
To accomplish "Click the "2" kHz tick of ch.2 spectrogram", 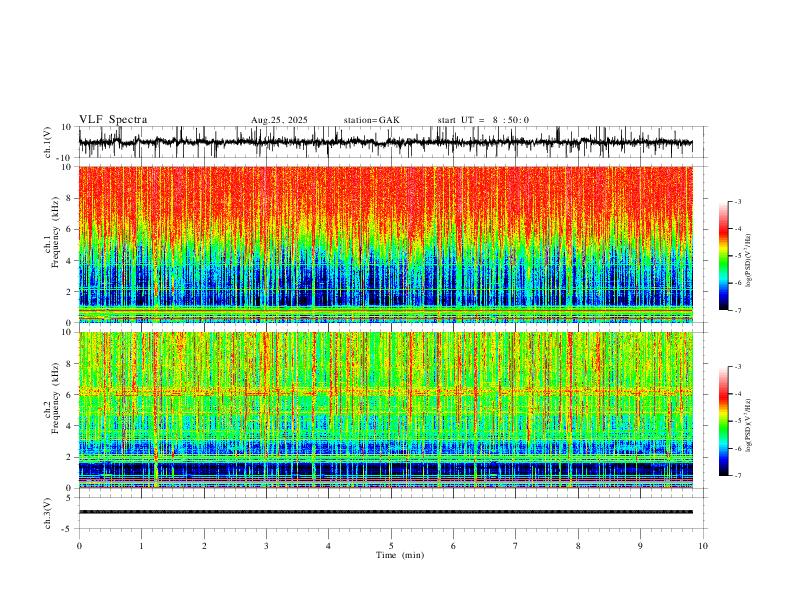I will pos(69,457).
